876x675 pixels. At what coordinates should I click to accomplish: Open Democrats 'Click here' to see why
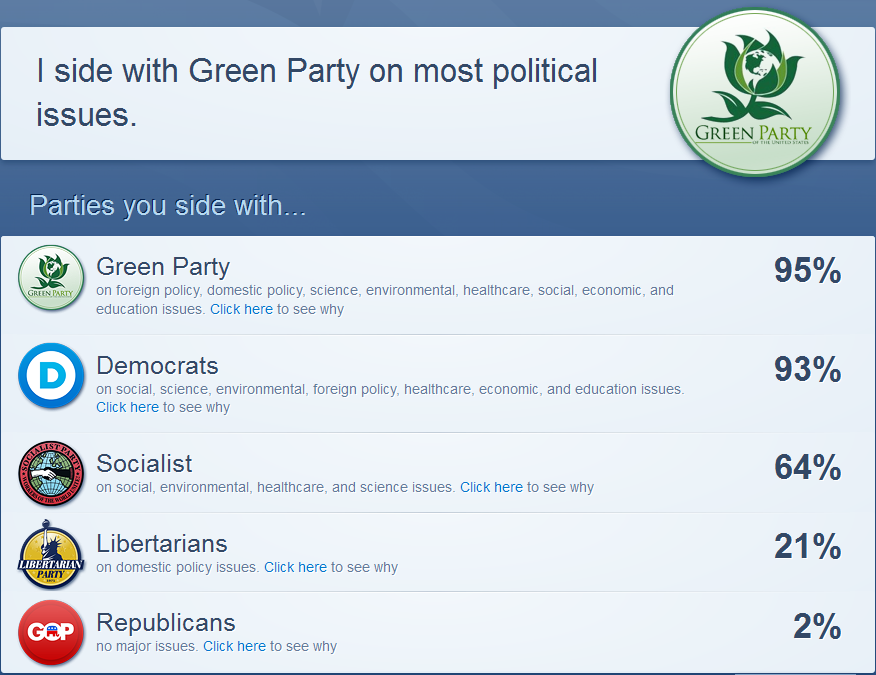coord(127,407)
